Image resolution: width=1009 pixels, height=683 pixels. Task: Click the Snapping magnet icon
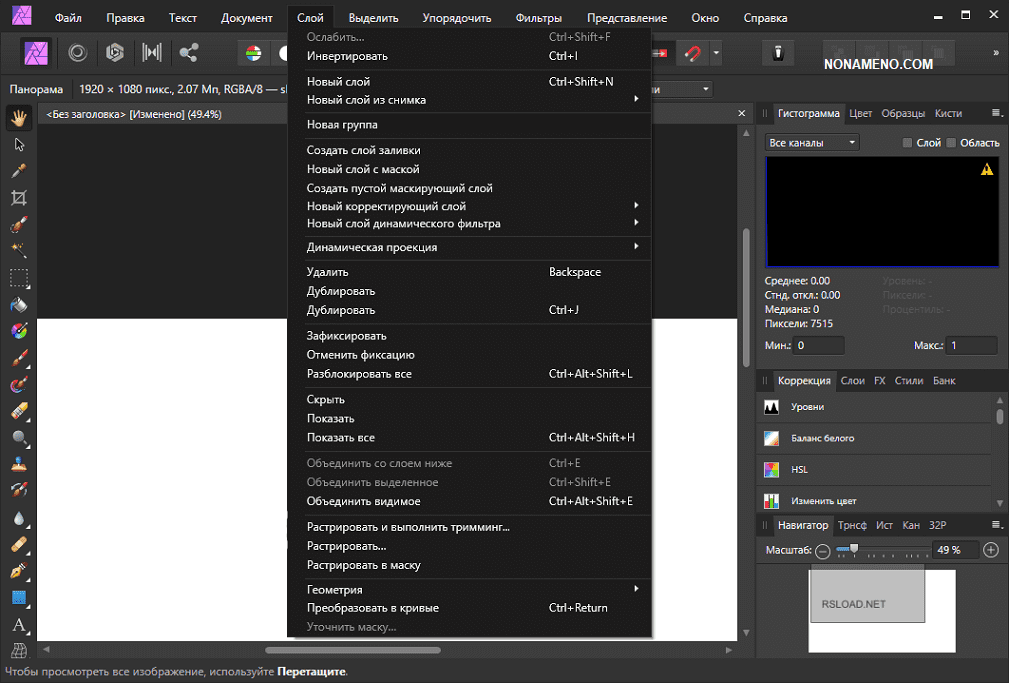point(692,53)
